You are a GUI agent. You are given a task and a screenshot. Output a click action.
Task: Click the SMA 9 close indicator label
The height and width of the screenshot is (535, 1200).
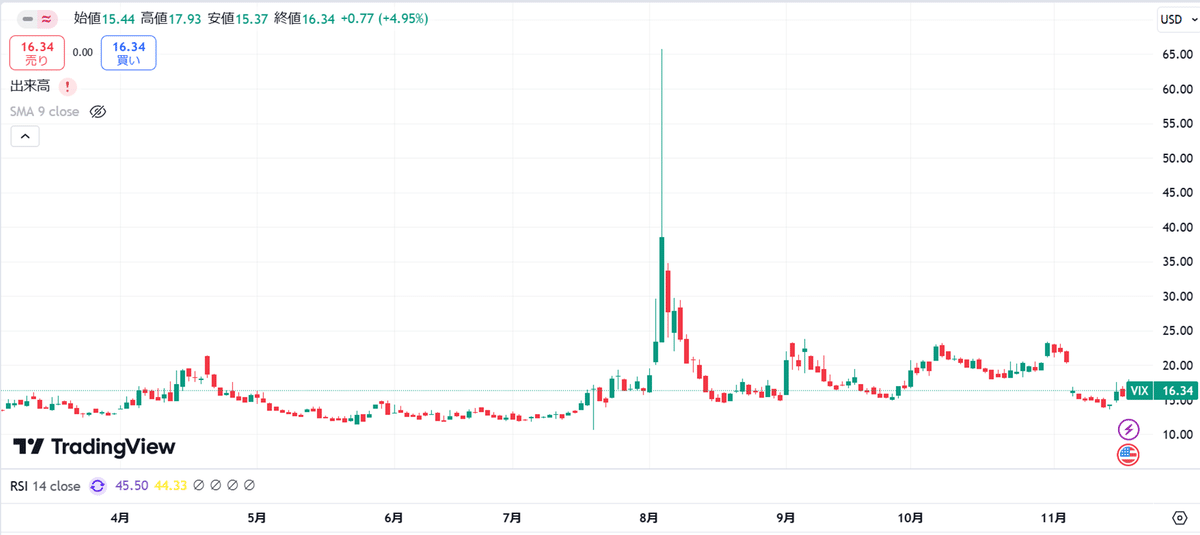click(44, 112)
